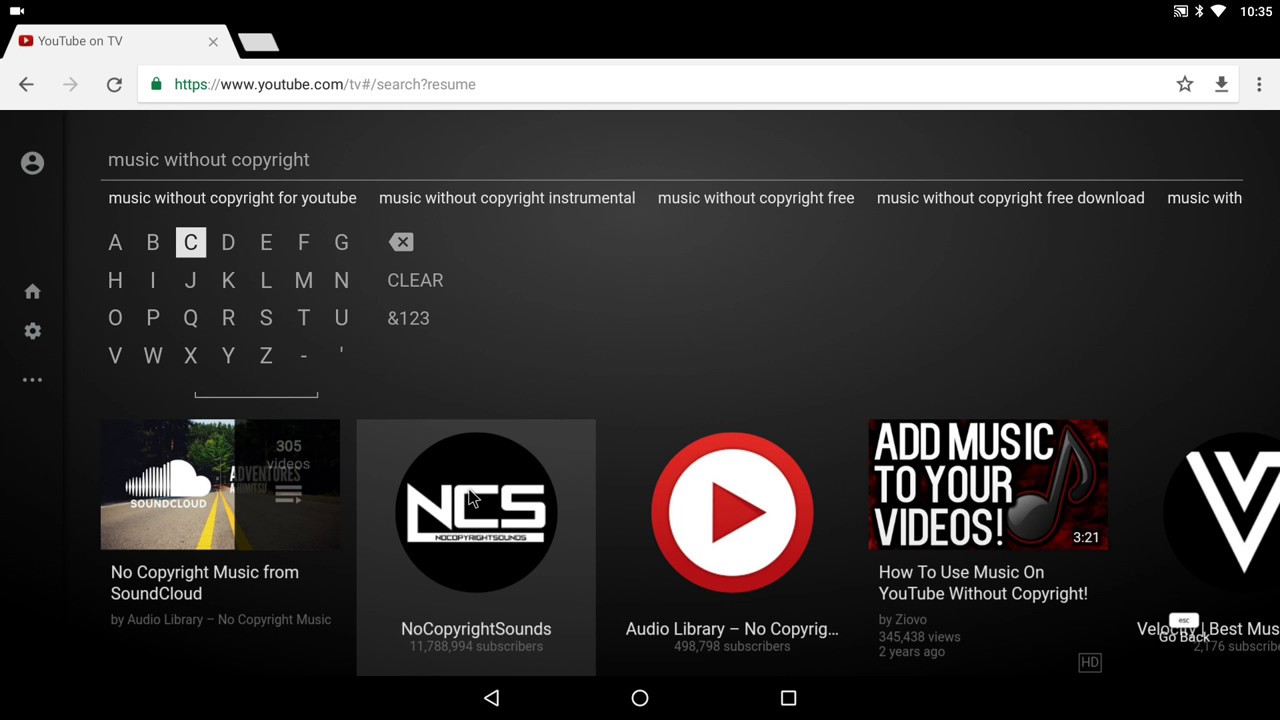1280x720 pixels.
Task: Open the account profile icon in sidebar
Action: [32, 163]
